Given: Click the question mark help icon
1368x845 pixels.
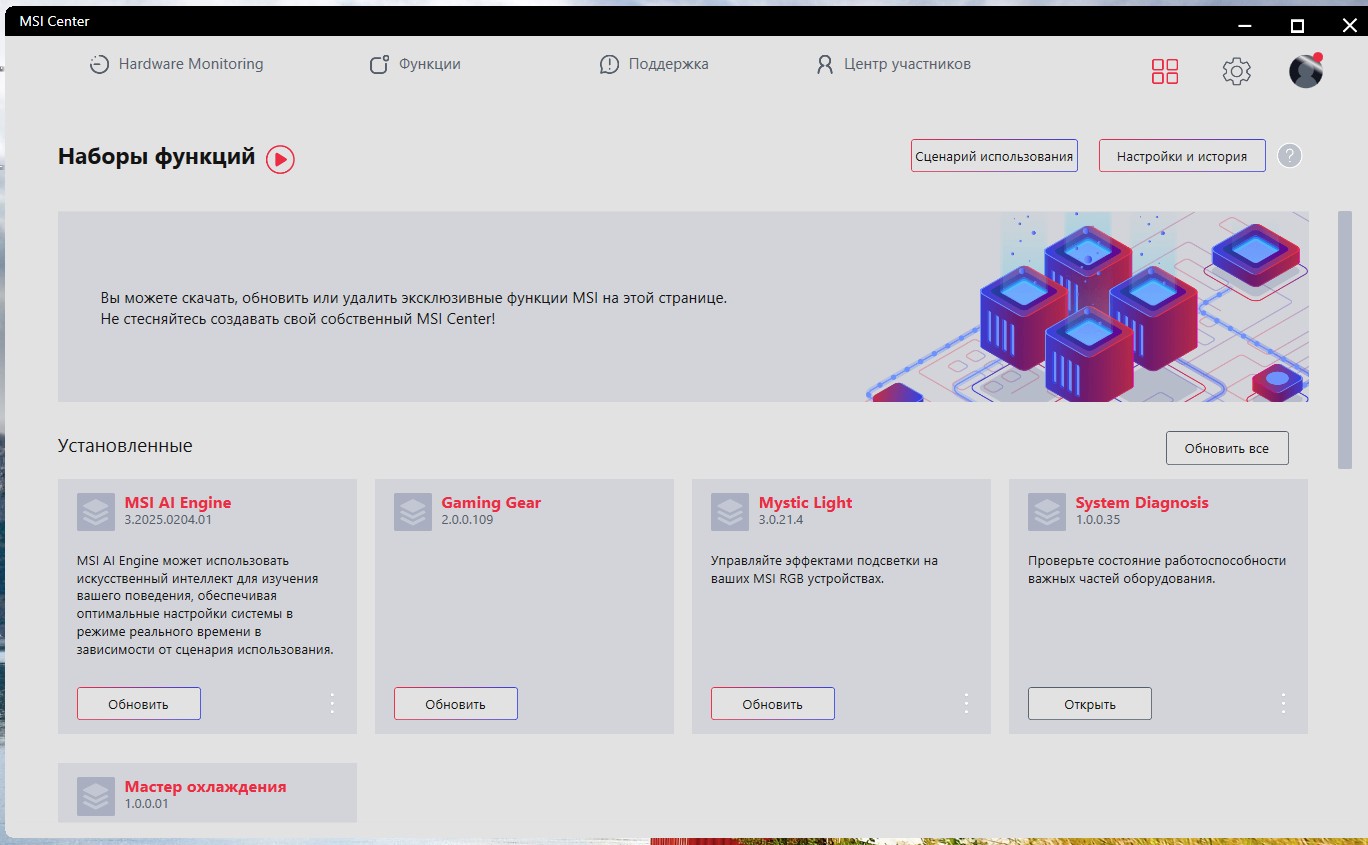Looking at the screenshot, I should pyautogui.click(x=1290, y=156).
